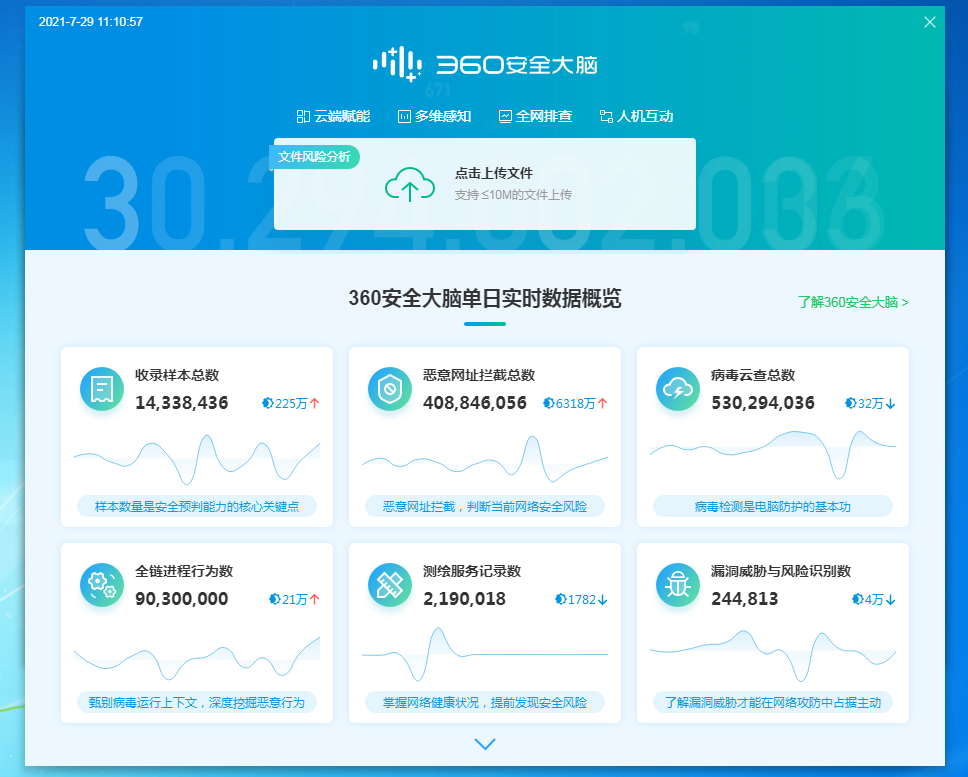Viewport: 968px width, 777px height.
Task: Click the 225万 increase indicator for samples
Action: coord(291,403)
